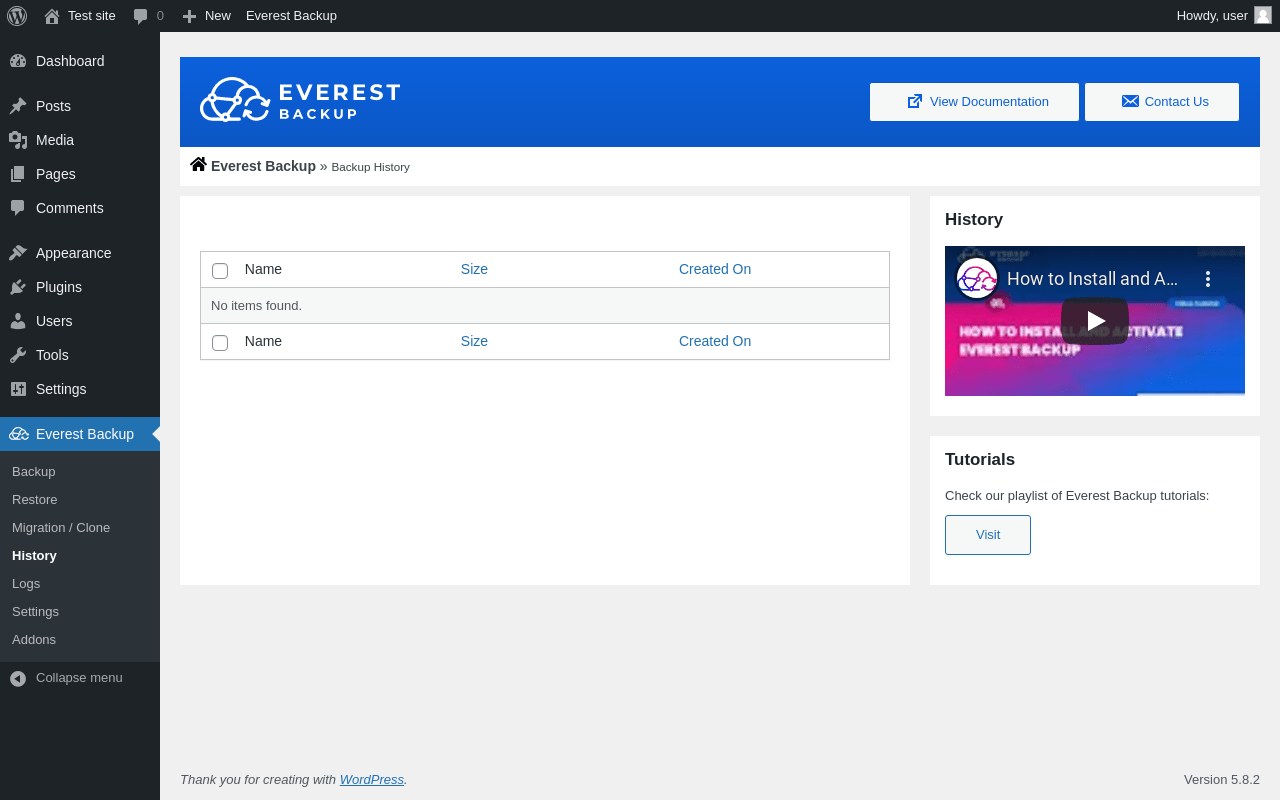Image resolution: width=1280 pixels, height=800 pixels.
Task: Sort by Size in footer row
Action: click(x=474, y=341)
